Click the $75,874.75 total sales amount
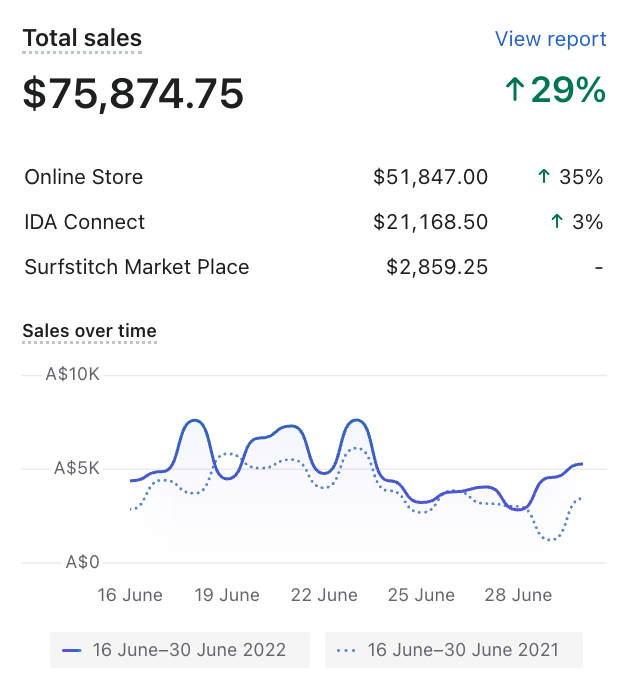This screenshot has width=626, height=687. point(133,93)
